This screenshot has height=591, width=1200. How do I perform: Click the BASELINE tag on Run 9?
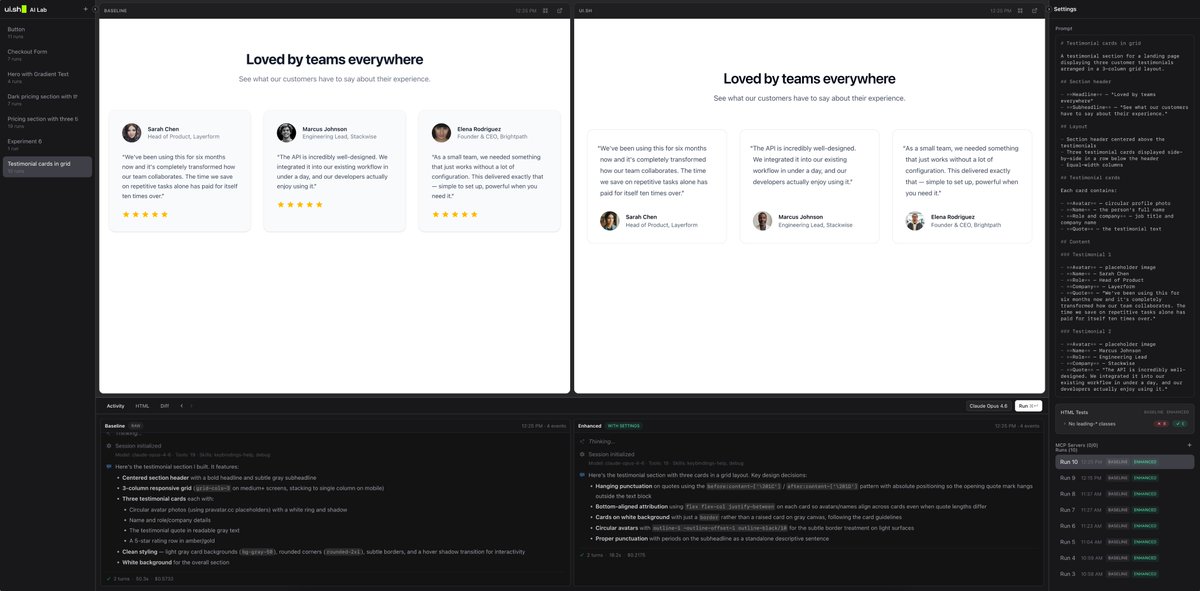click(1116, 478)
